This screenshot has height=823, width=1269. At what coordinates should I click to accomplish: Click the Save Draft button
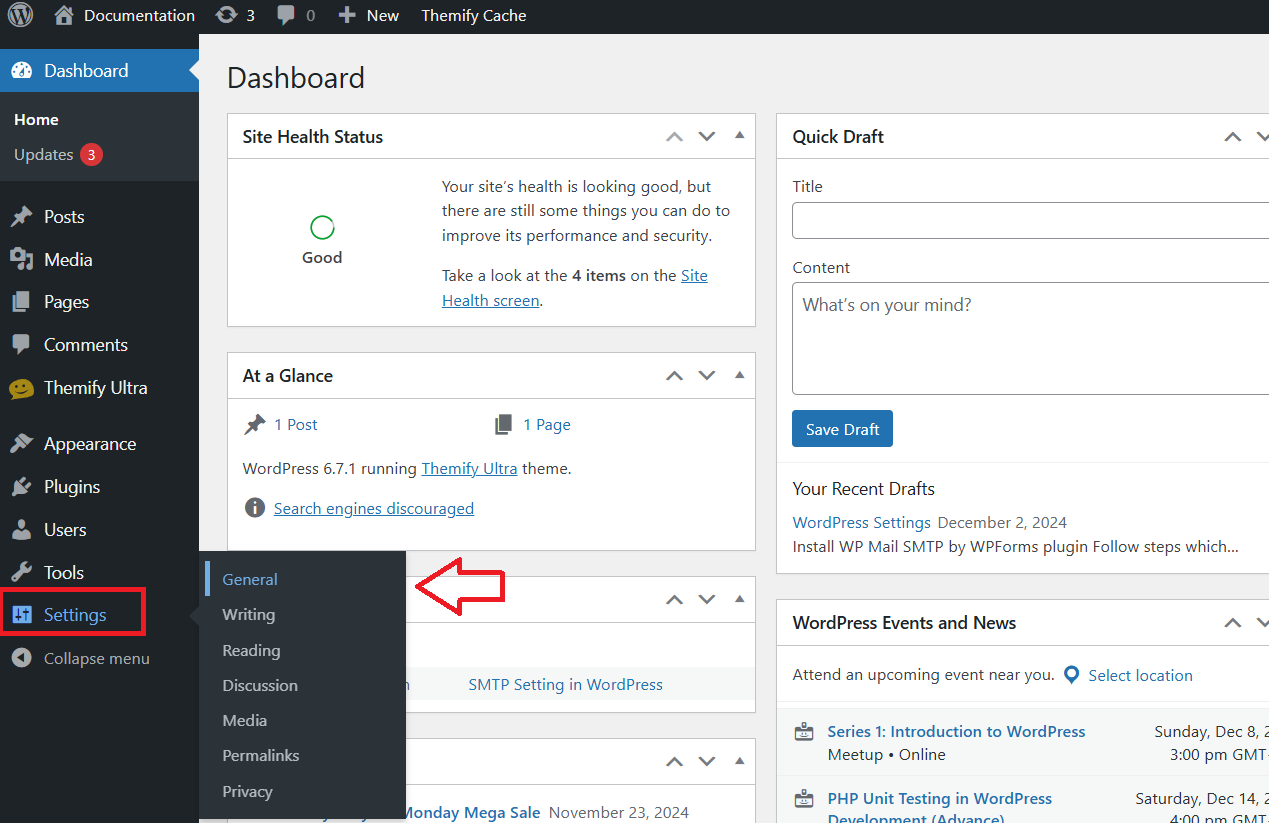tap(842, 429)
